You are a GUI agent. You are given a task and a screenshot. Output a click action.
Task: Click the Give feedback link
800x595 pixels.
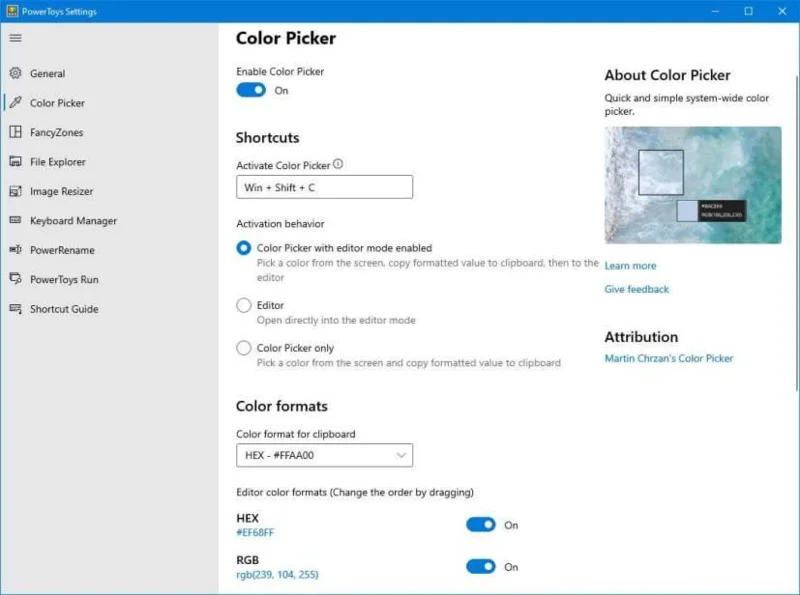[637, 289]
